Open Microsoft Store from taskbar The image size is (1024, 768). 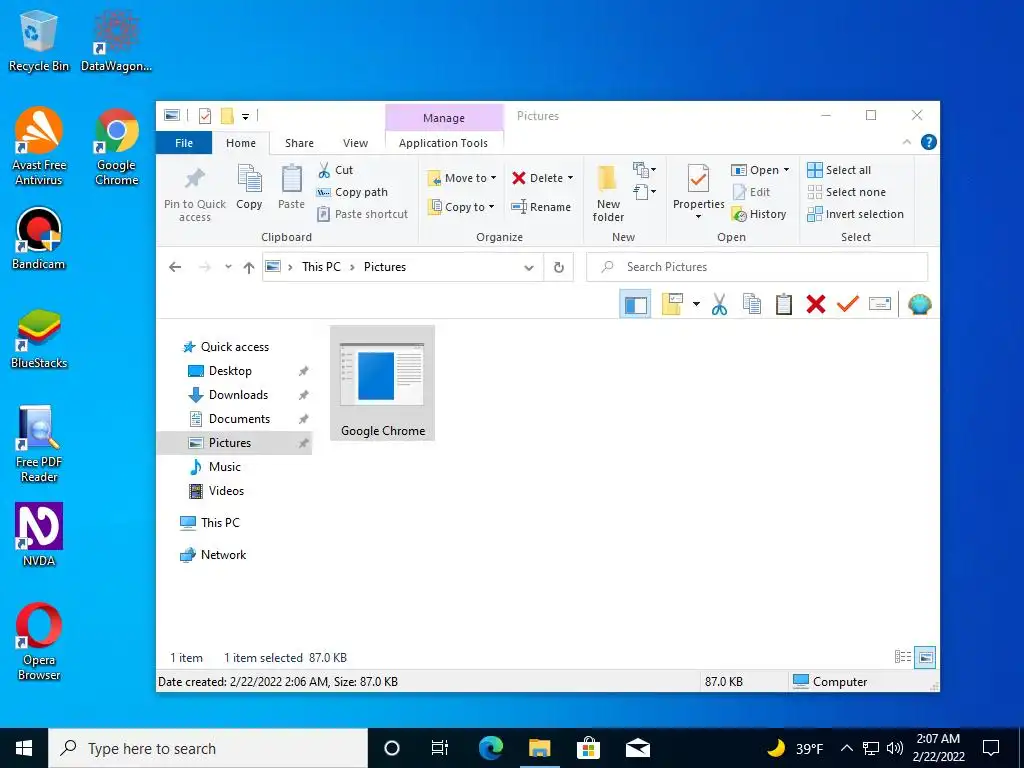pyautogui.click(x=588, y=748)
